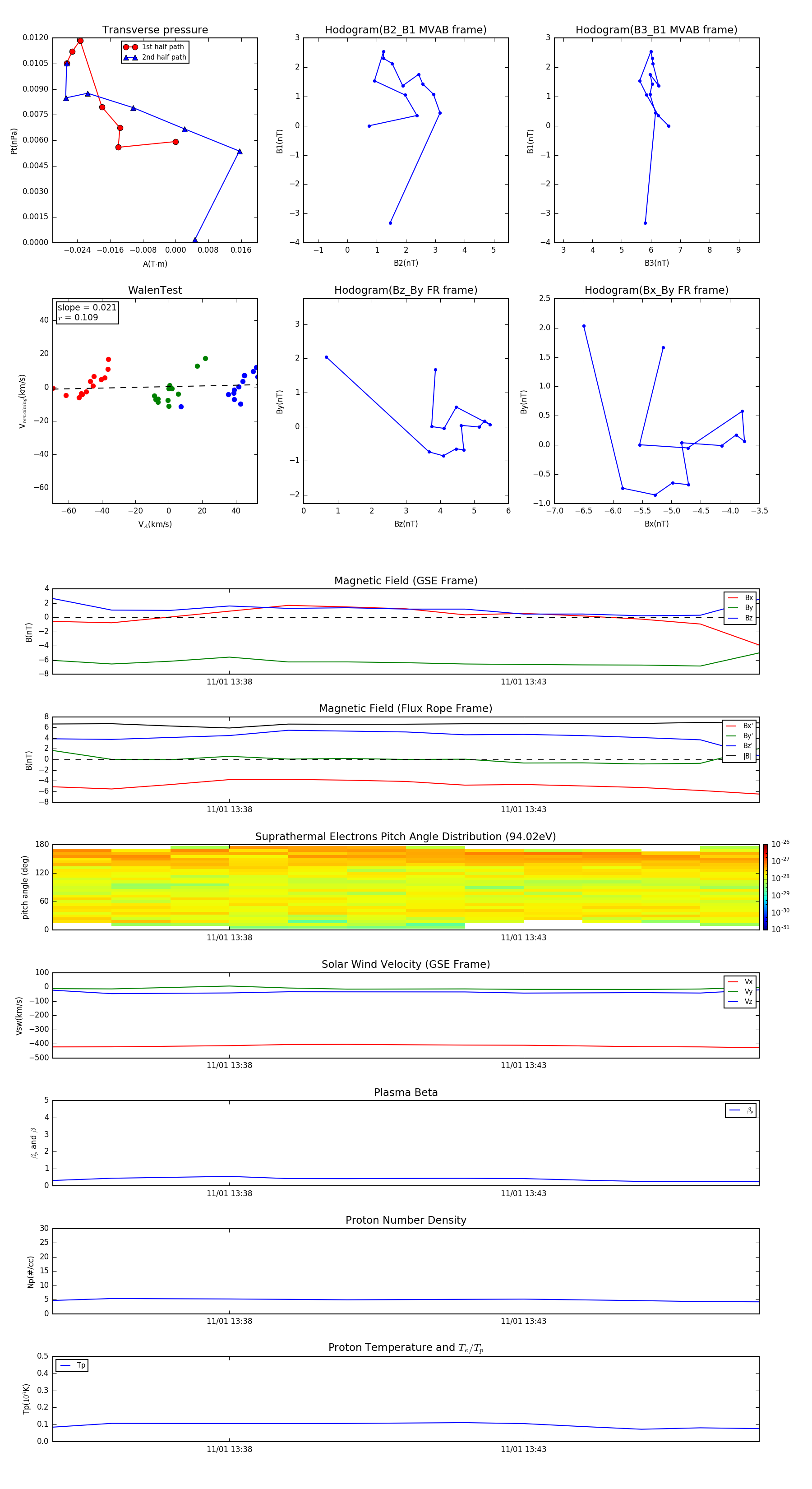Click the 'Bx' legend entry in GSE magnetic field plot
The height and width of the screenshot is (1489, 812).
click(740, 598)
